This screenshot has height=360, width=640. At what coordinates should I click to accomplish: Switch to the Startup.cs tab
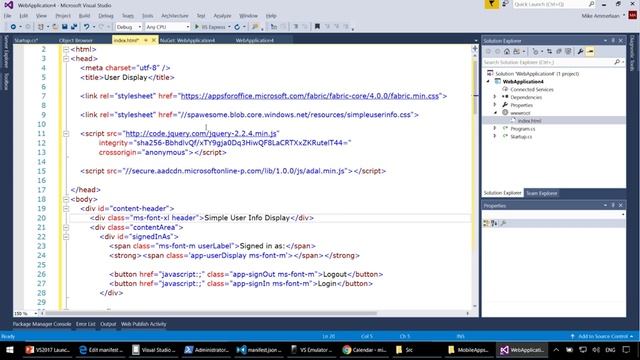26,40
